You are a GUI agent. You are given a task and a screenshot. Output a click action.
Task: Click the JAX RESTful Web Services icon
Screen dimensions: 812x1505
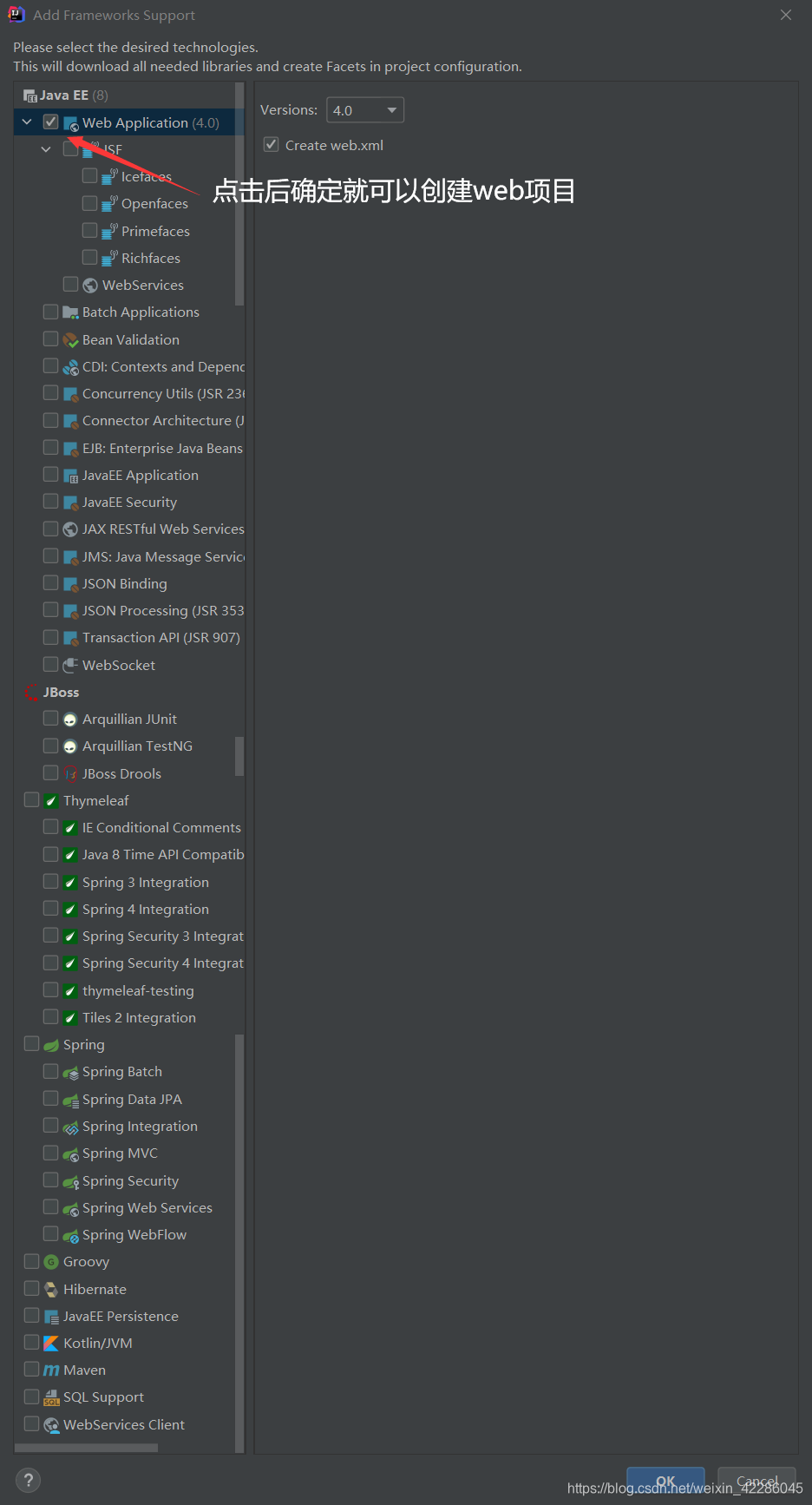(71, 529)
